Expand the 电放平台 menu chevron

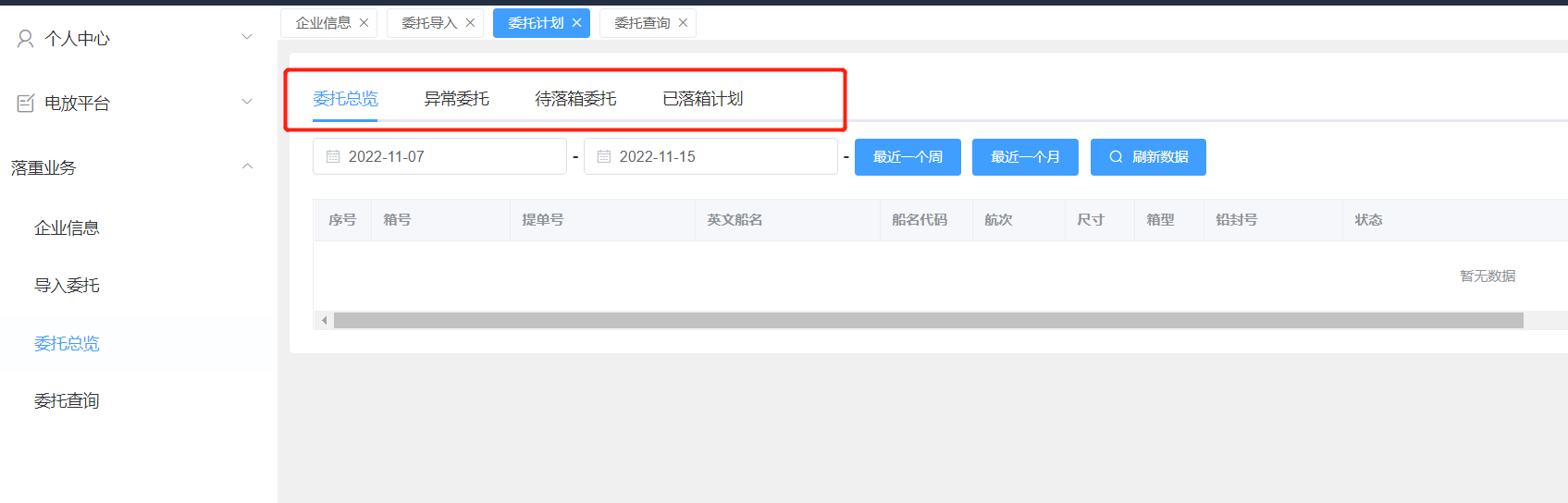(x=247, y=102)
